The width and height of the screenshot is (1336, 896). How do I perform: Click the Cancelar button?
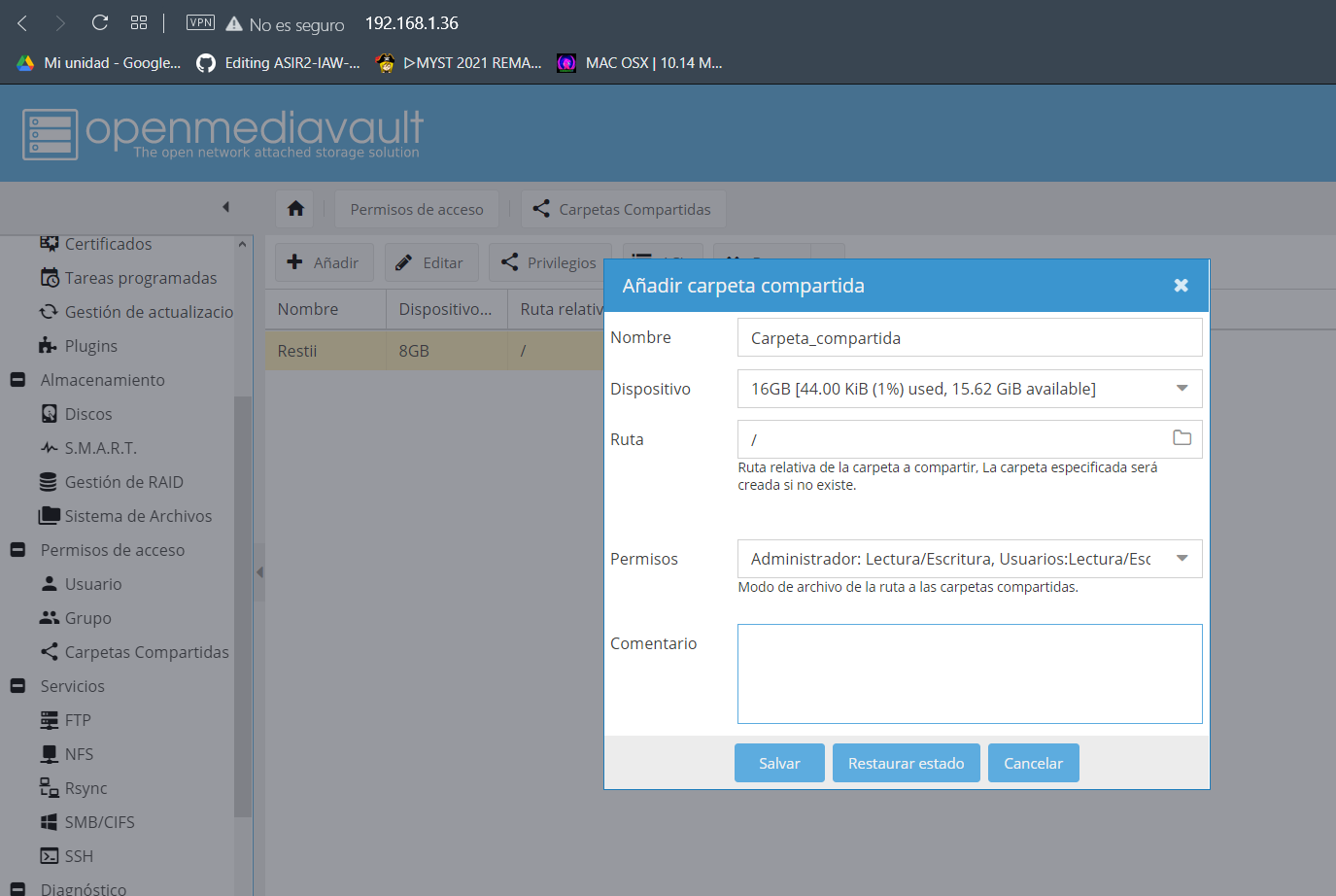point(1033,763)
